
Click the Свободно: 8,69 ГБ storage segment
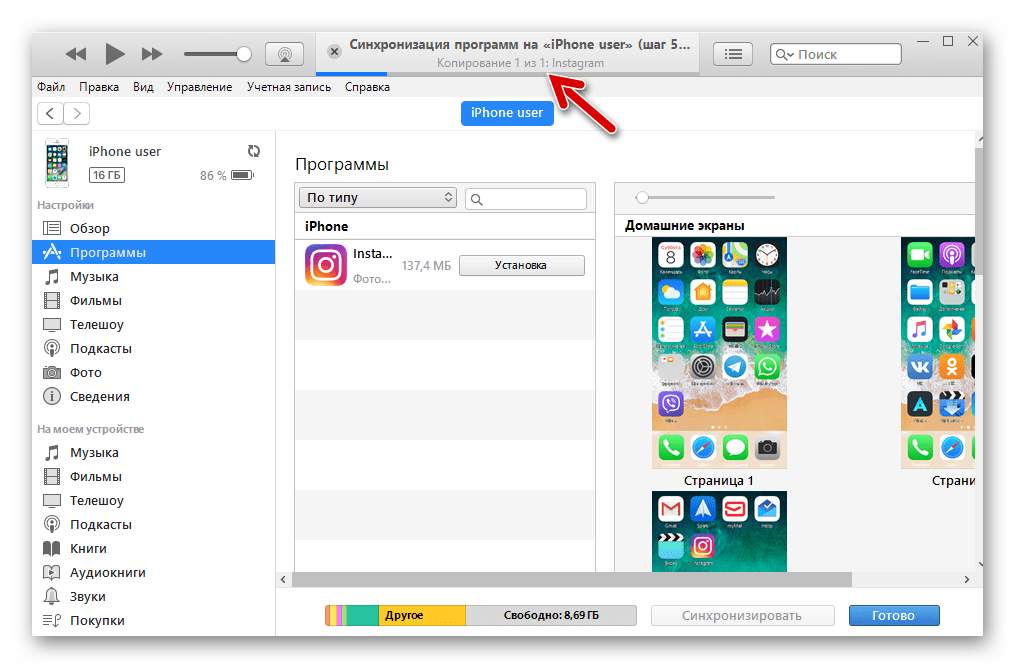(x=551, y=615)
